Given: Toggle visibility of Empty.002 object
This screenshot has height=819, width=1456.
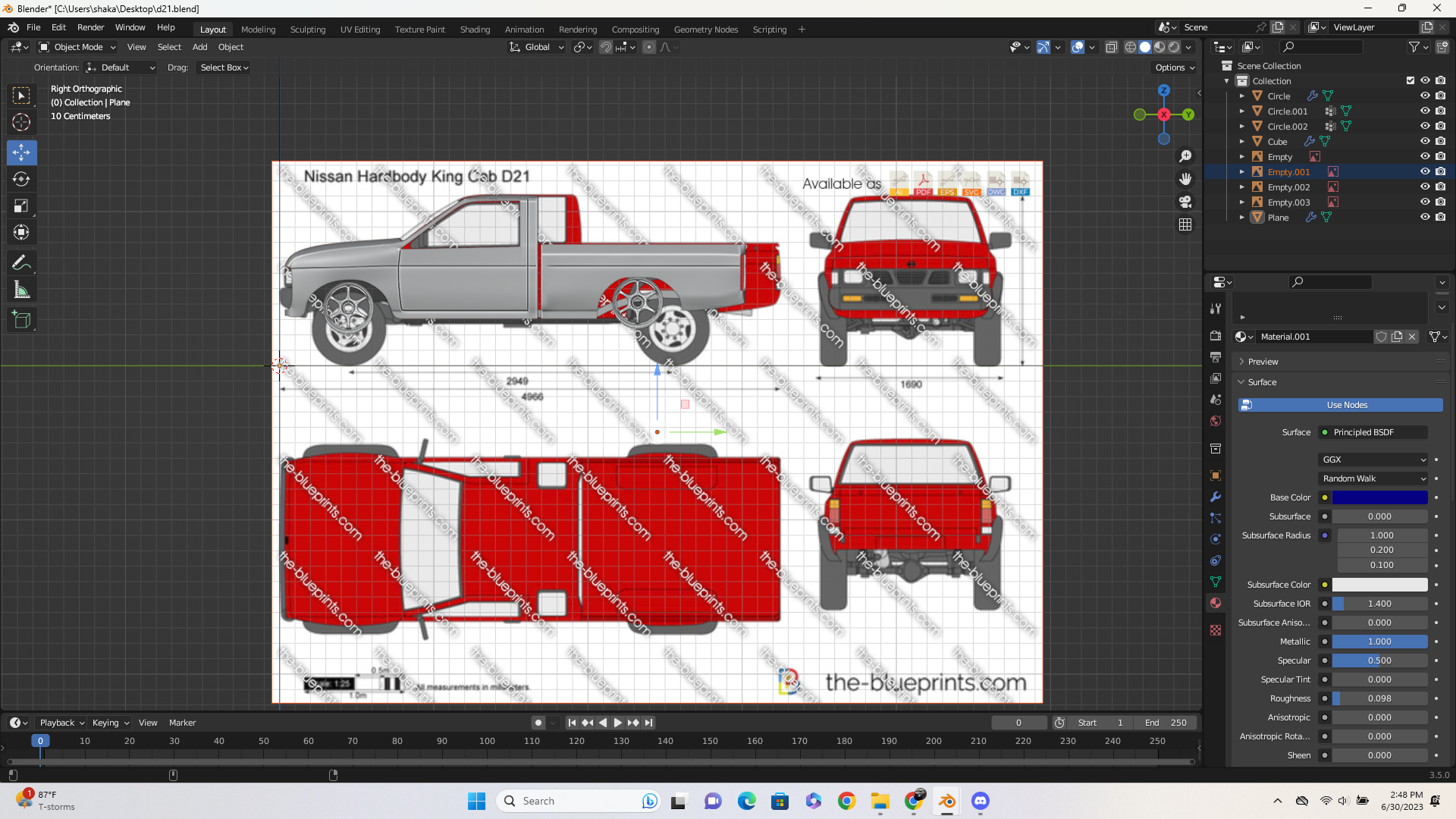Looking at the screenshot, I should click(1425, 187).
